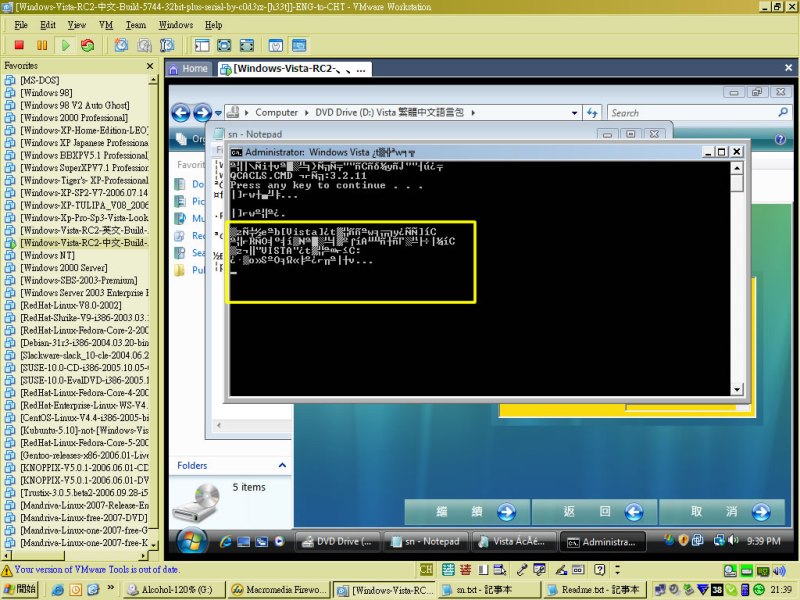The width and height of the screenshot is (800, 600).
Task: Click the VMware status bar sound icon
Action: 779,570
